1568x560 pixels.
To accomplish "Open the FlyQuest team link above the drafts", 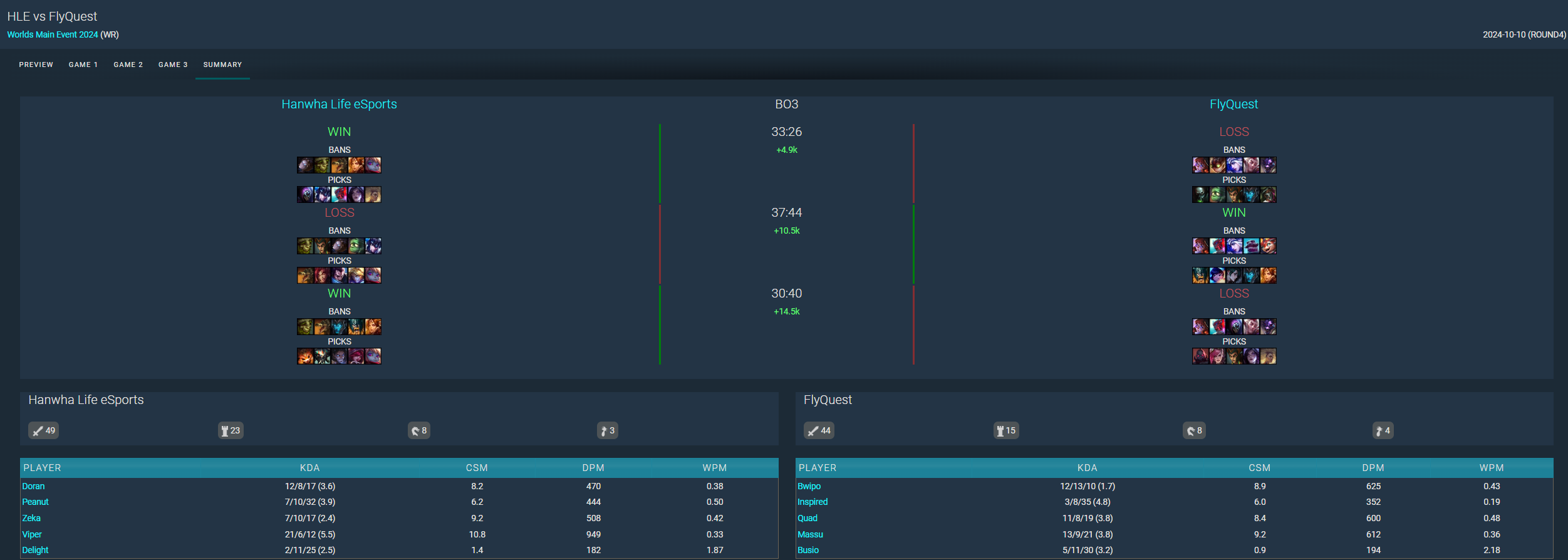I will click(x=1233, y=104).
